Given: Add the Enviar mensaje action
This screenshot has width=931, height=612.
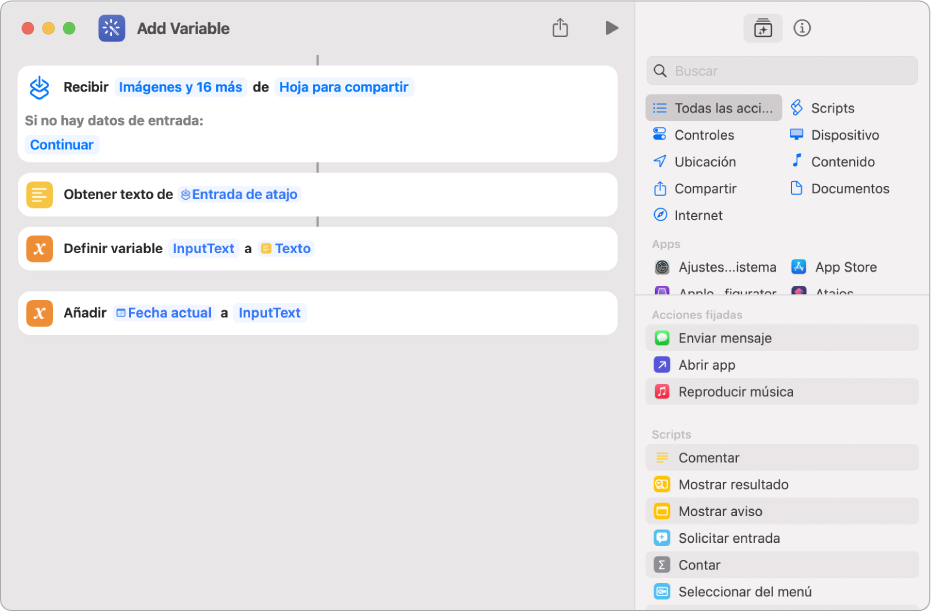Looking at the screenshot, I should tap(782, 338).
